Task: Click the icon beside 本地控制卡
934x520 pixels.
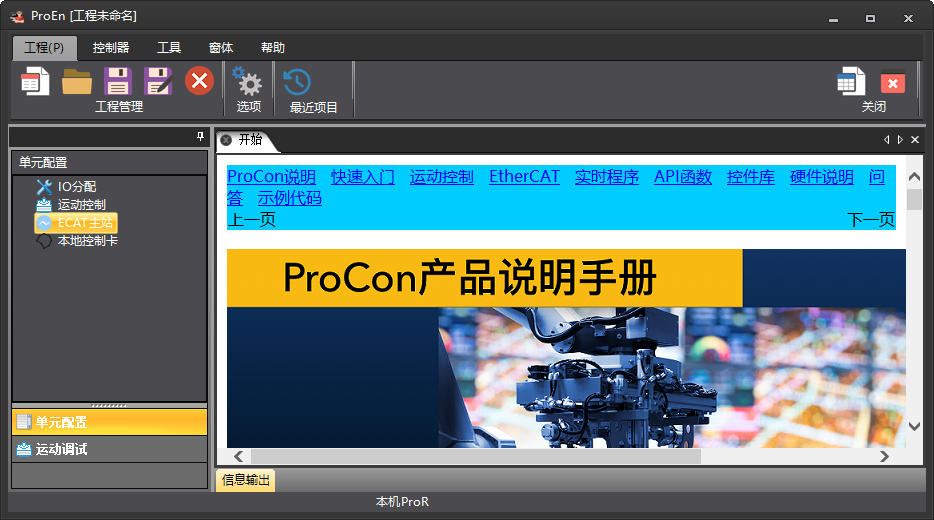Action: (x=44, y=241)
